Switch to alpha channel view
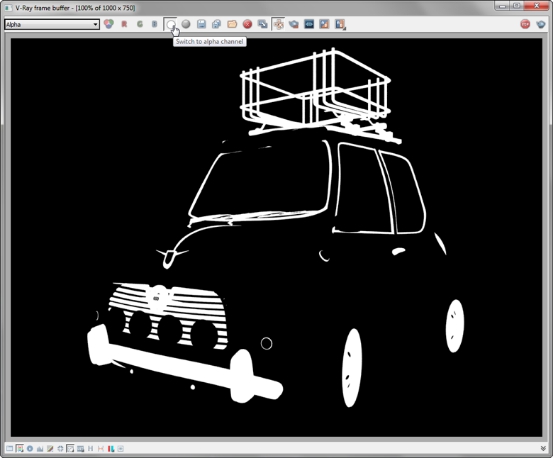 (171, 24)
